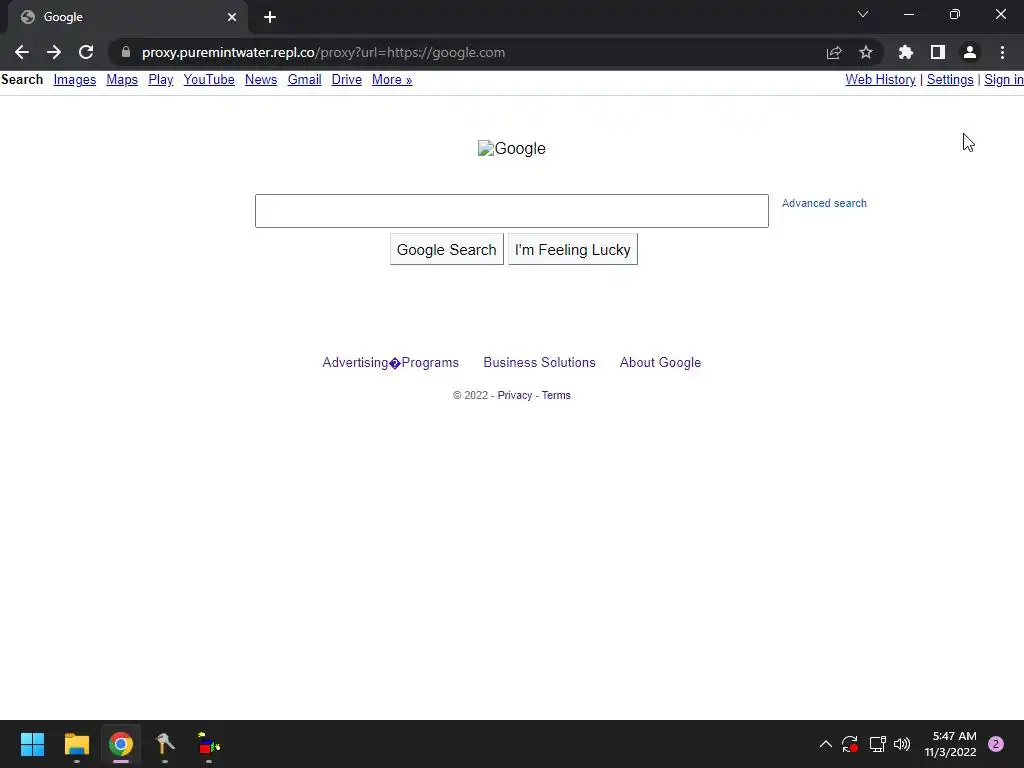
Task: Open the Play link
Action: coord(161,80)
